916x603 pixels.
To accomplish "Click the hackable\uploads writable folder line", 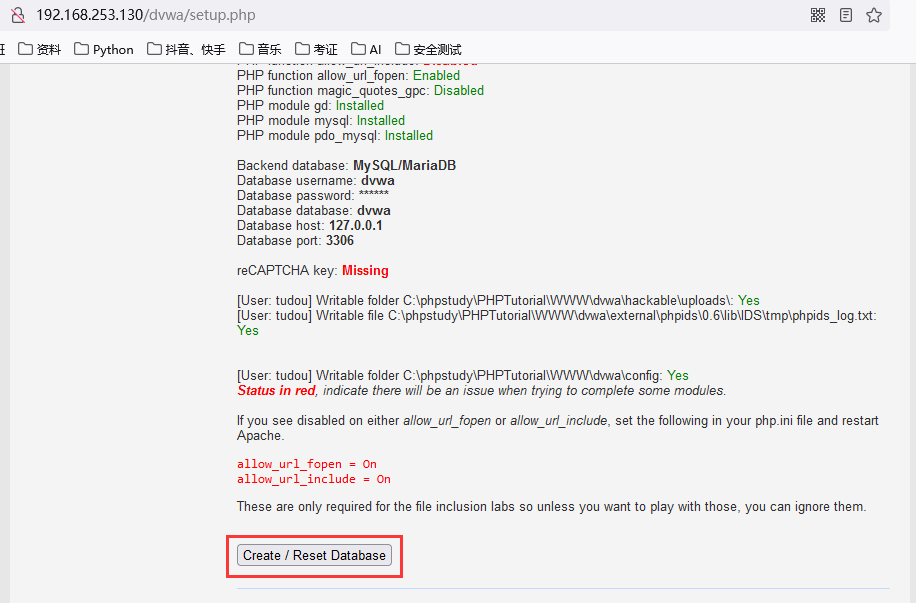I will point(498,300).
